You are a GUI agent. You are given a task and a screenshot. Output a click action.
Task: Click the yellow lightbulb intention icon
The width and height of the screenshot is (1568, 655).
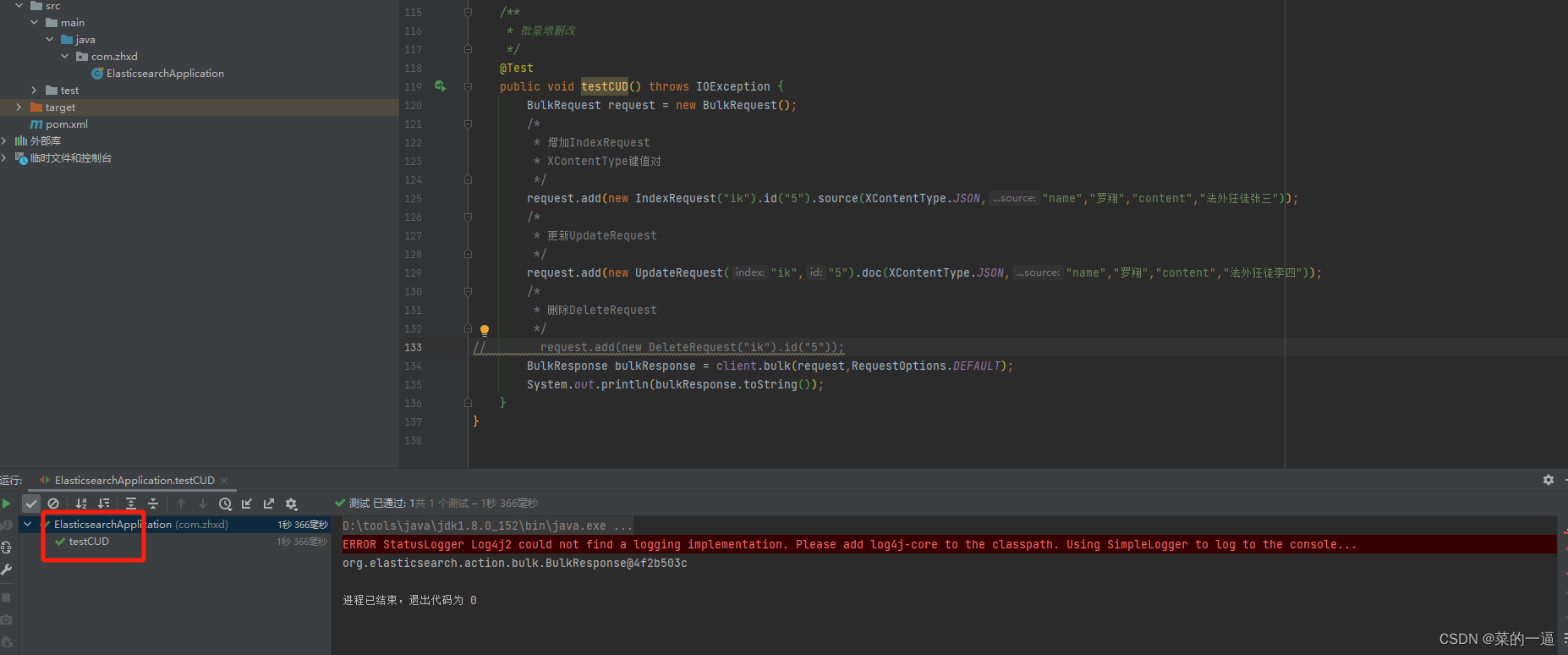tap(485, 330)
